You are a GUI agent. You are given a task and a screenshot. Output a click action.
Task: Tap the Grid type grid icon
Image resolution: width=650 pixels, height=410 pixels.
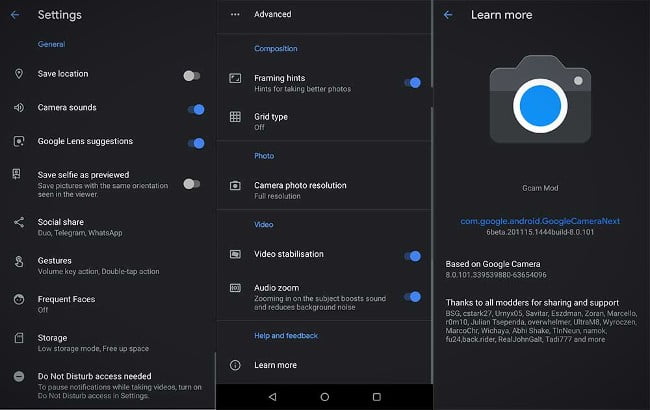pyautogui.click(x=235, y=117)
